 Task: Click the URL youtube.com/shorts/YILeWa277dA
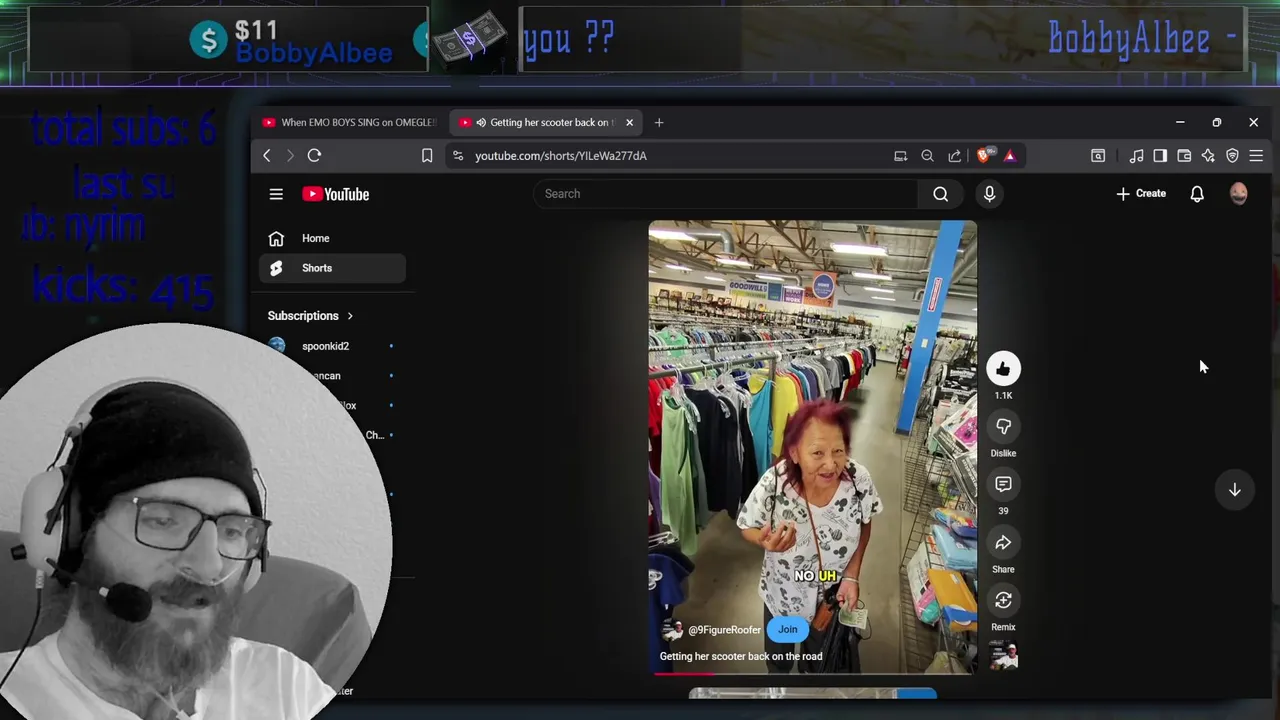561,156
